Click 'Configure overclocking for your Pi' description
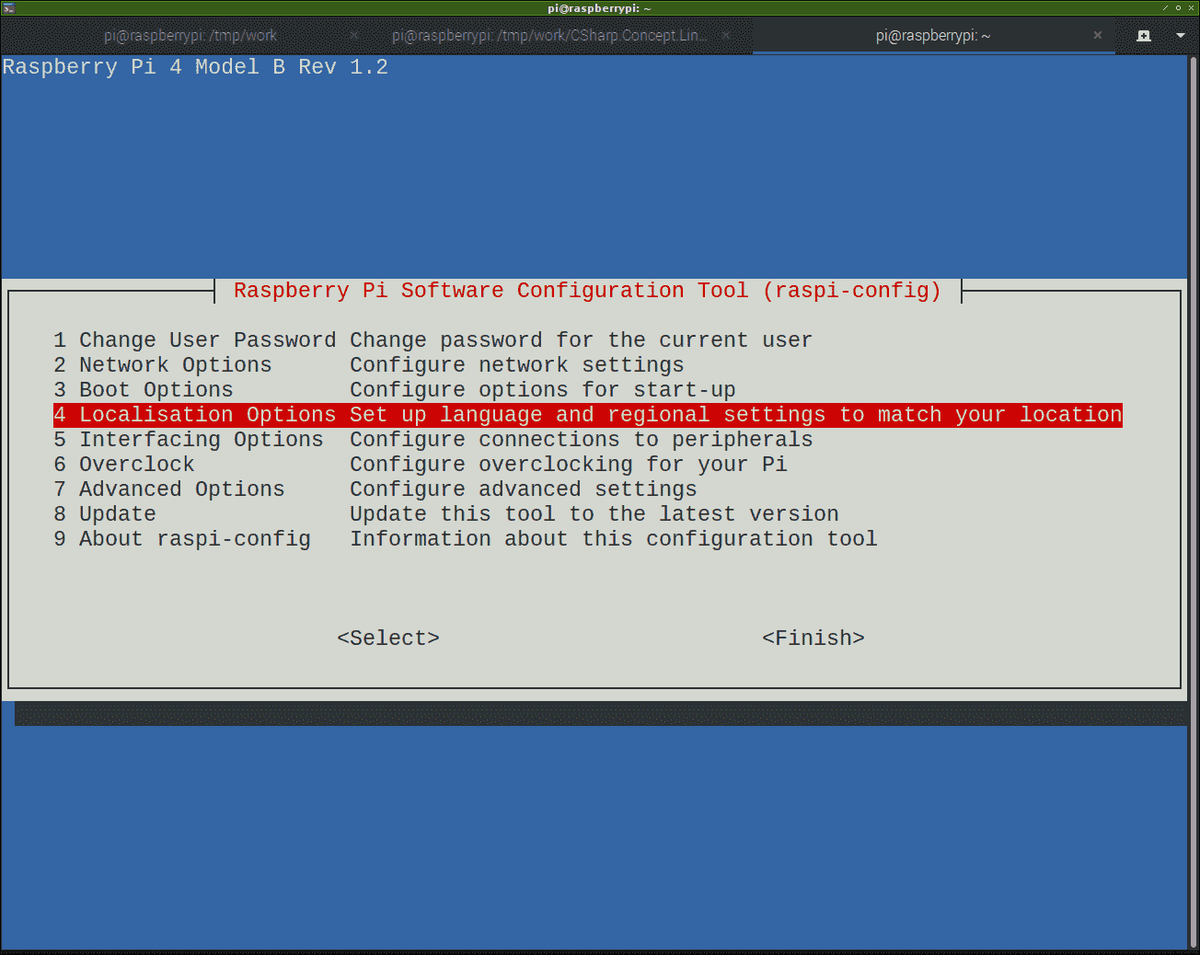 569,465
